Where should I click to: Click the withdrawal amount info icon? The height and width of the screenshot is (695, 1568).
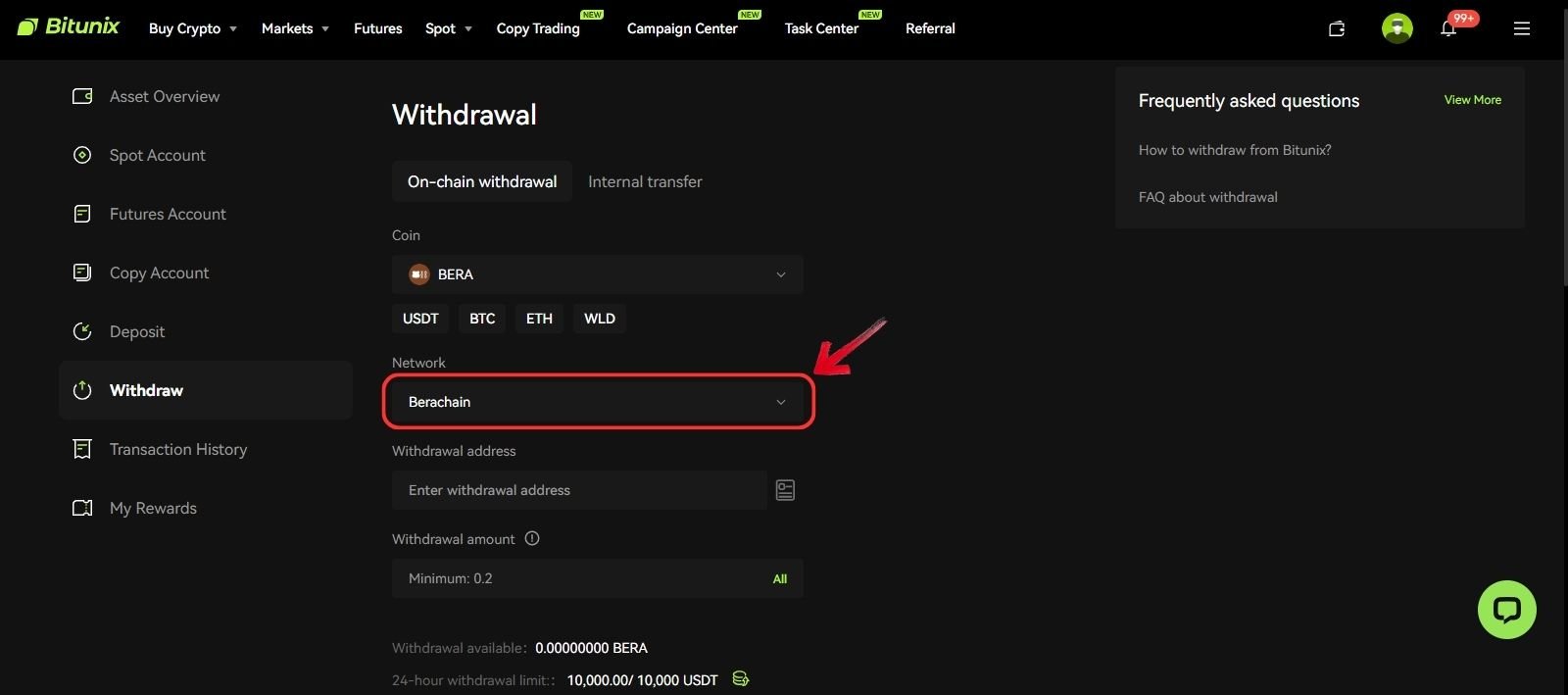tap(532, 538)
